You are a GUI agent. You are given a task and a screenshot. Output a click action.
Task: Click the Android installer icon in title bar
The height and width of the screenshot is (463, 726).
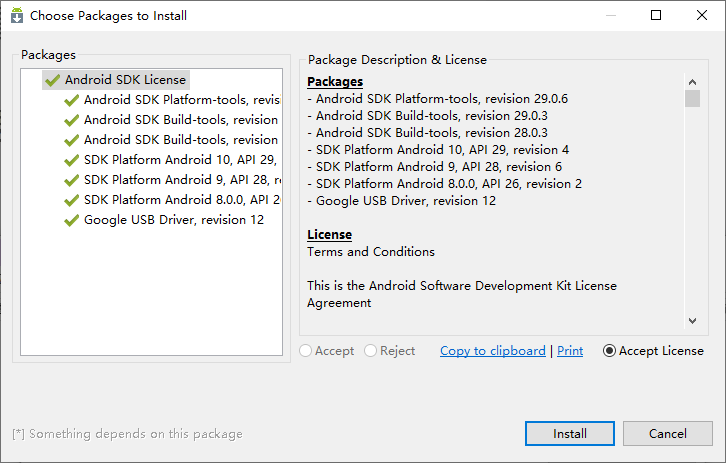click(x=17, y=15)
